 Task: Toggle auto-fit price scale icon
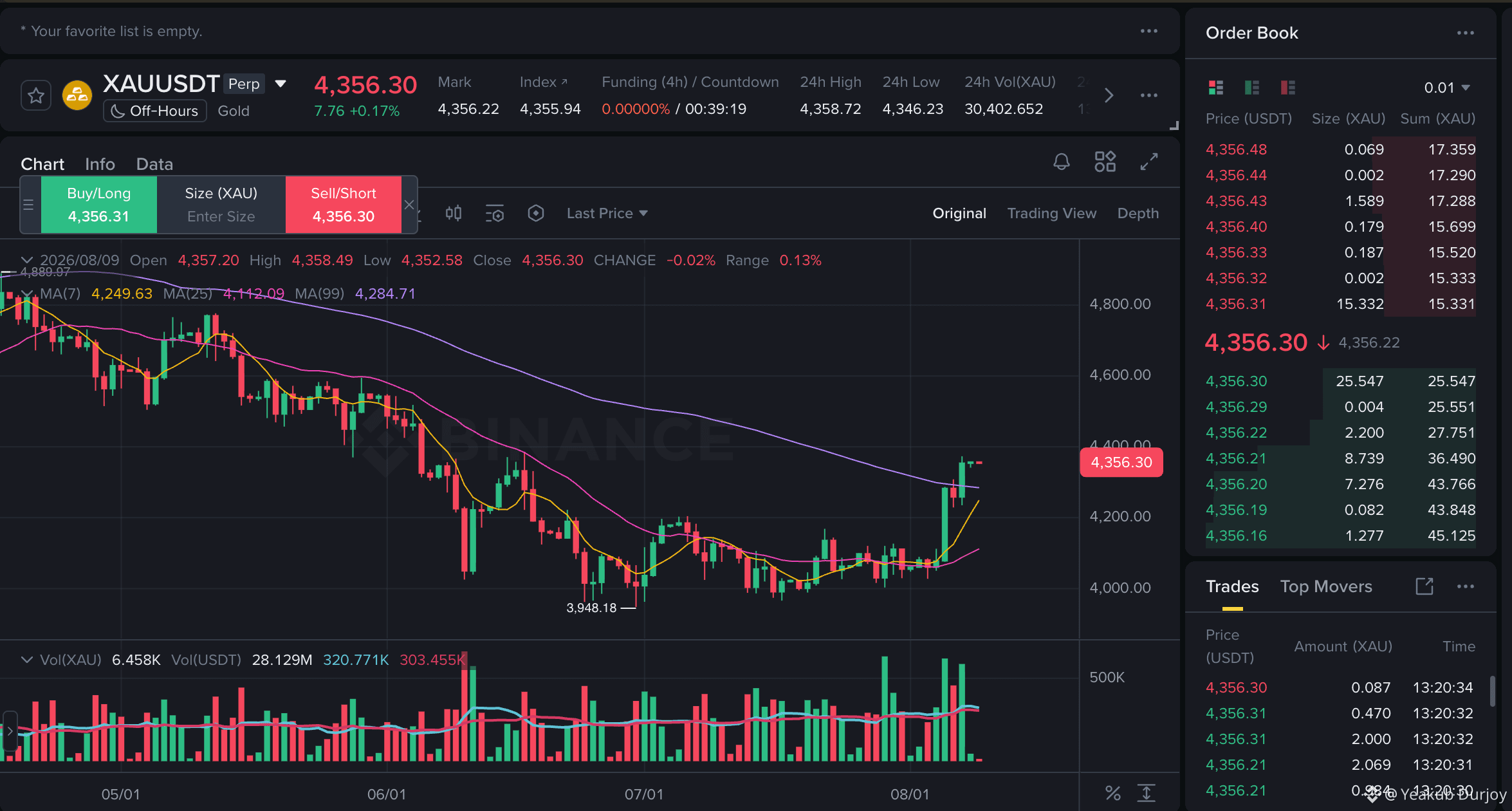click(1147, 793)
